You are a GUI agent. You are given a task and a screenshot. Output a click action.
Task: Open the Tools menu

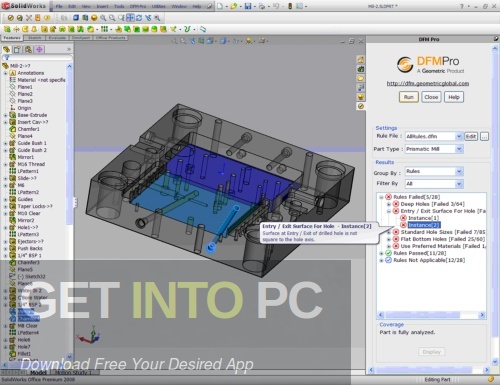click(119, 6)
